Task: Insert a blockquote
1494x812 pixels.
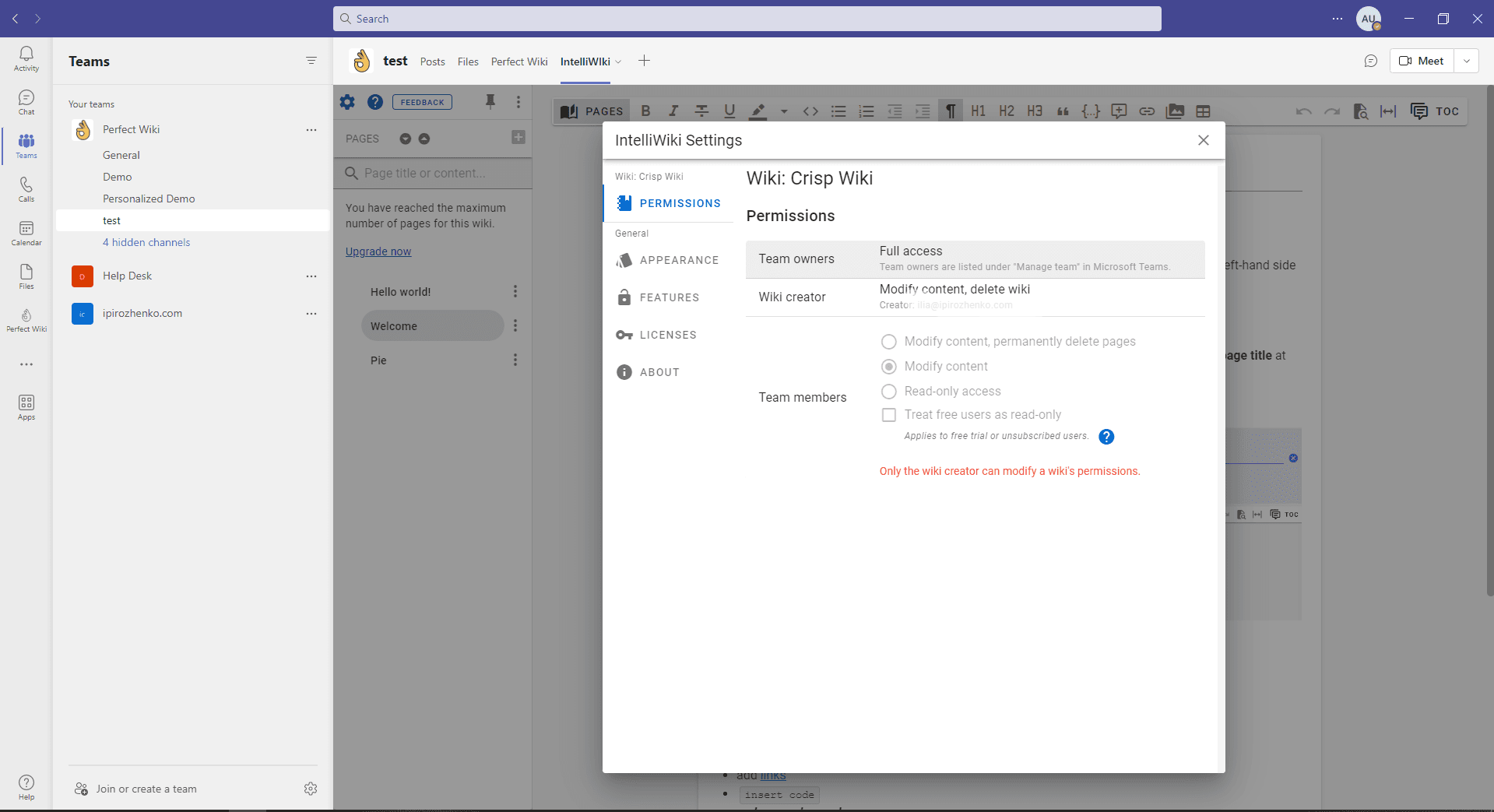Action: click(x=1063, y=111)
